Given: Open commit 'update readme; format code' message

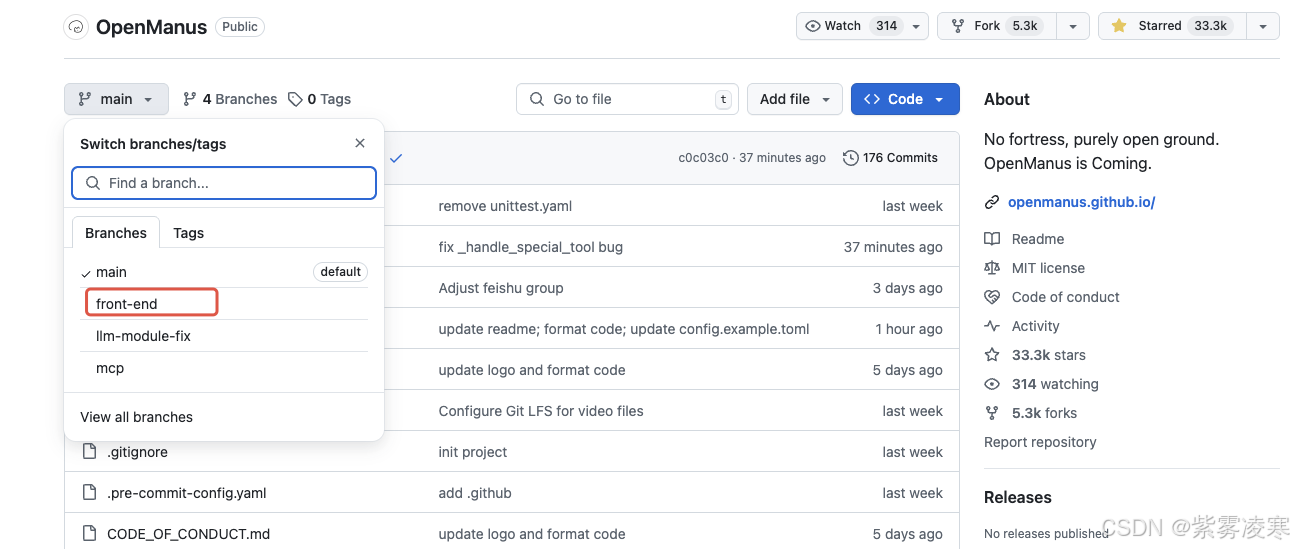Looking at the screenshot, I should coord(624,329).
